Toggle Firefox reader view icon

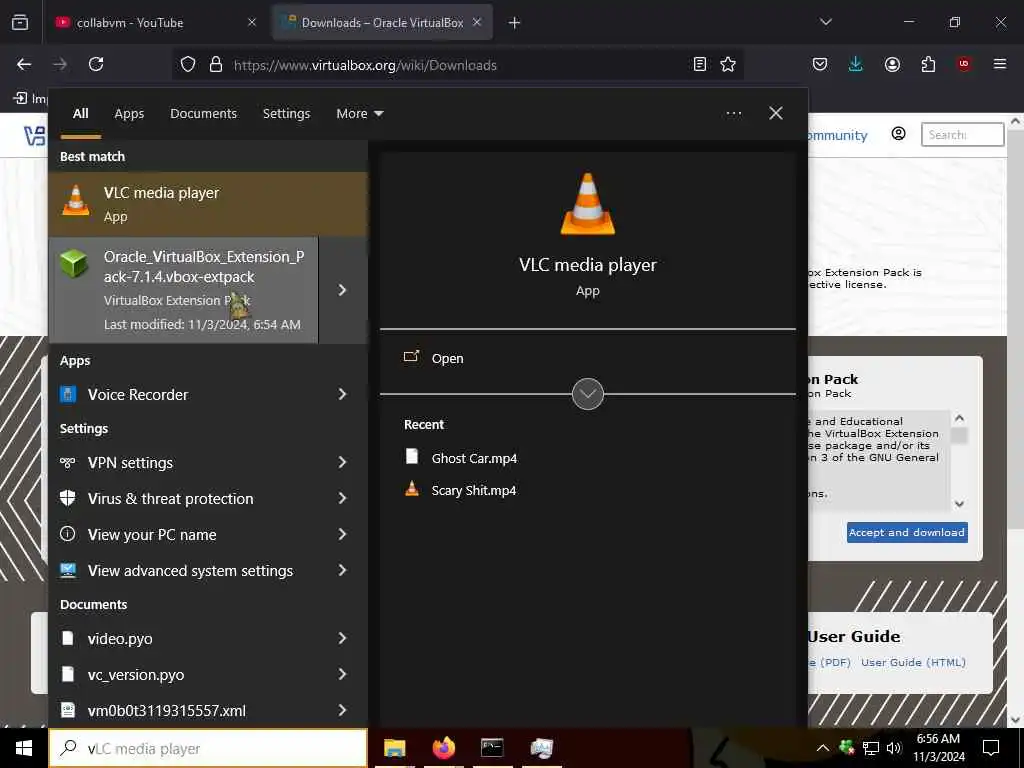[699, 64]
